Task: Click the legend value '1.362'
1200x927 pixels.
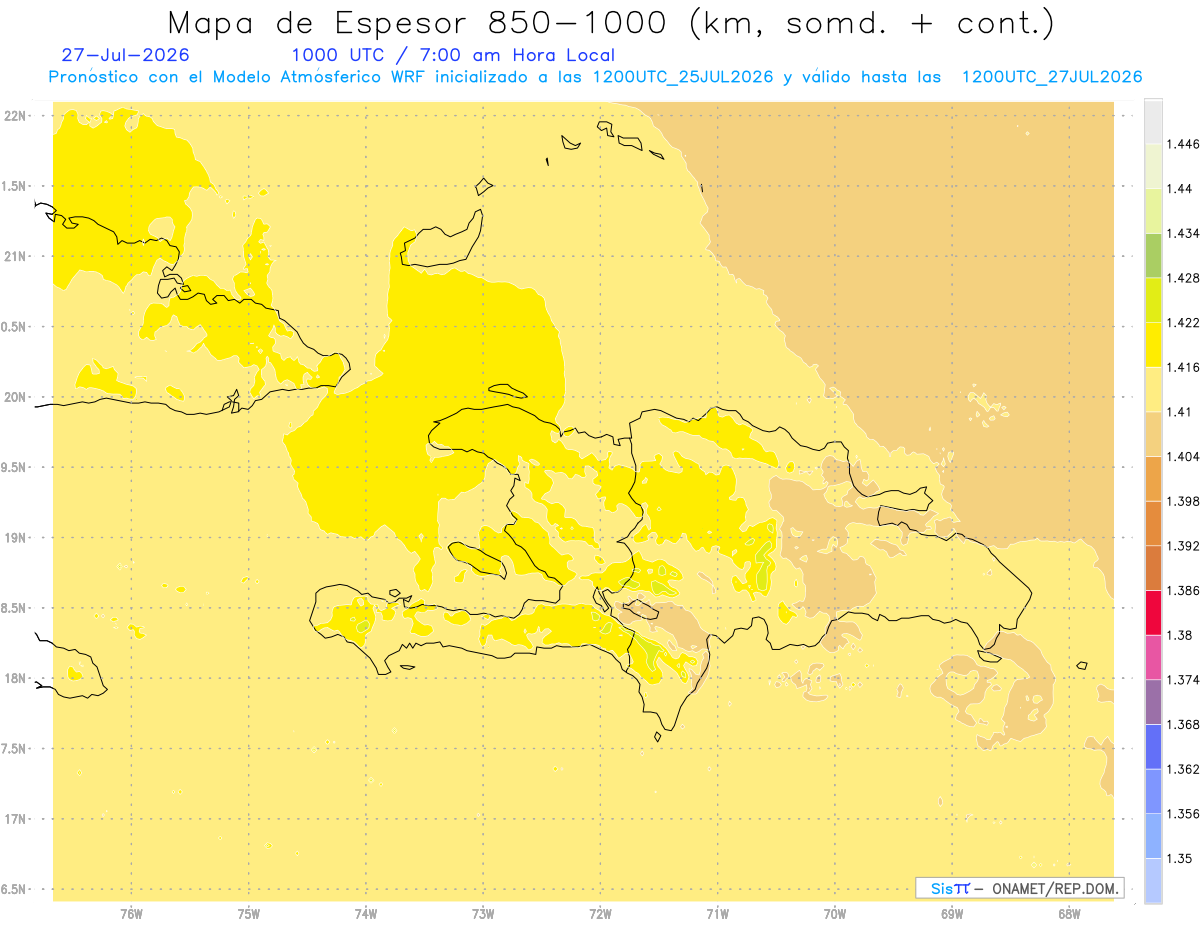Action: click(x=1184, y=769)
